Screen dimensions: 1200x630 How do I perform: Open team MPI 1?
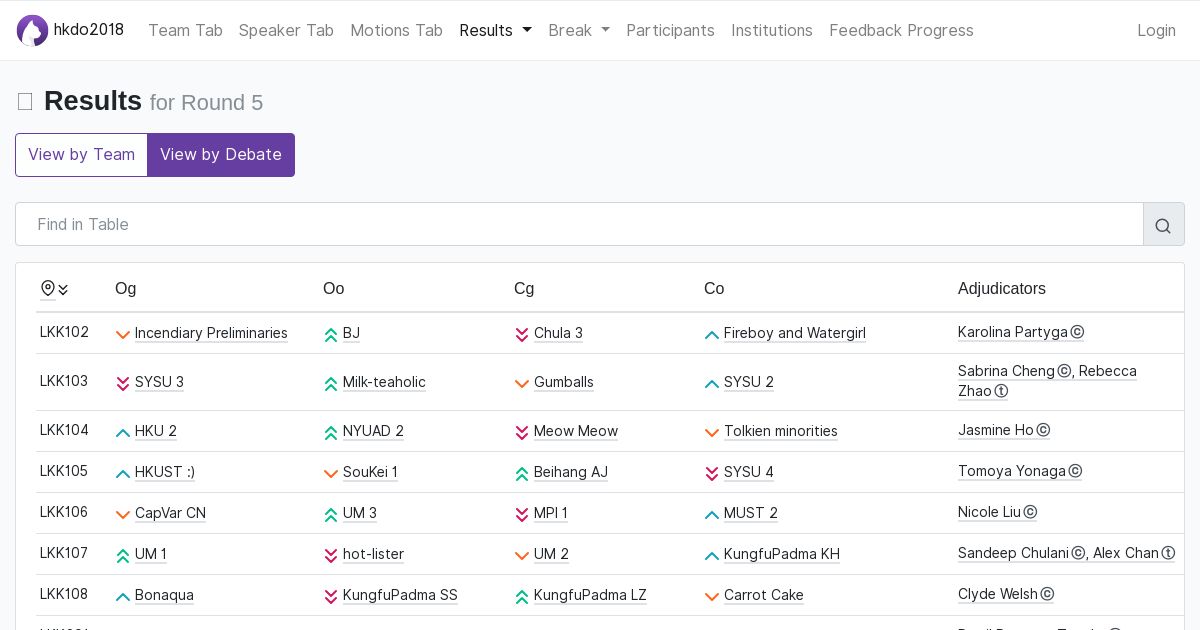pos(551,513)
